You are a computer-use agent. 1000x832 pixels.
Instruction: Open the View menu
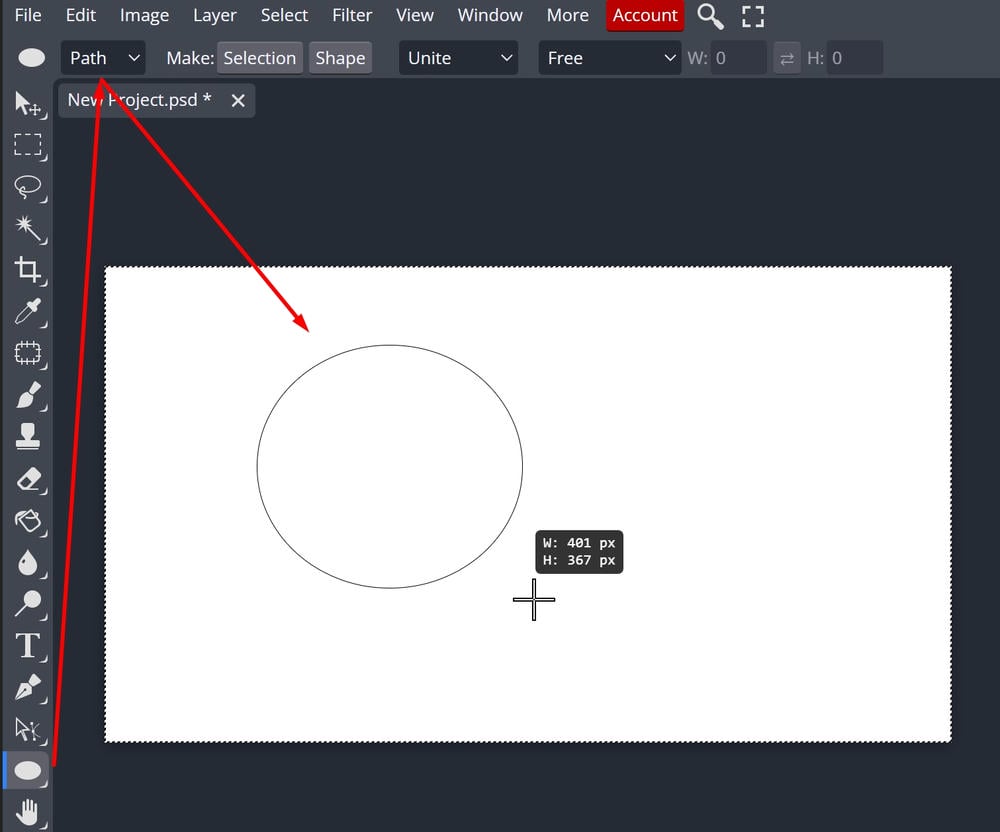click(415, 15)
